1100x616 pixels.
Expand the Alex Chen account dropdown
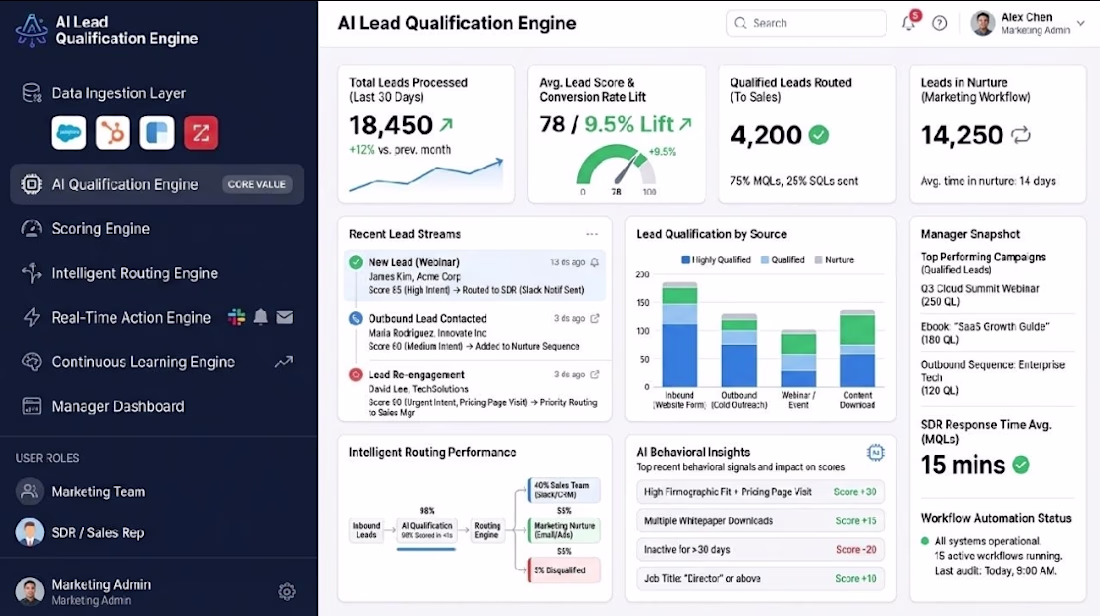click(x=1080, y=23)
